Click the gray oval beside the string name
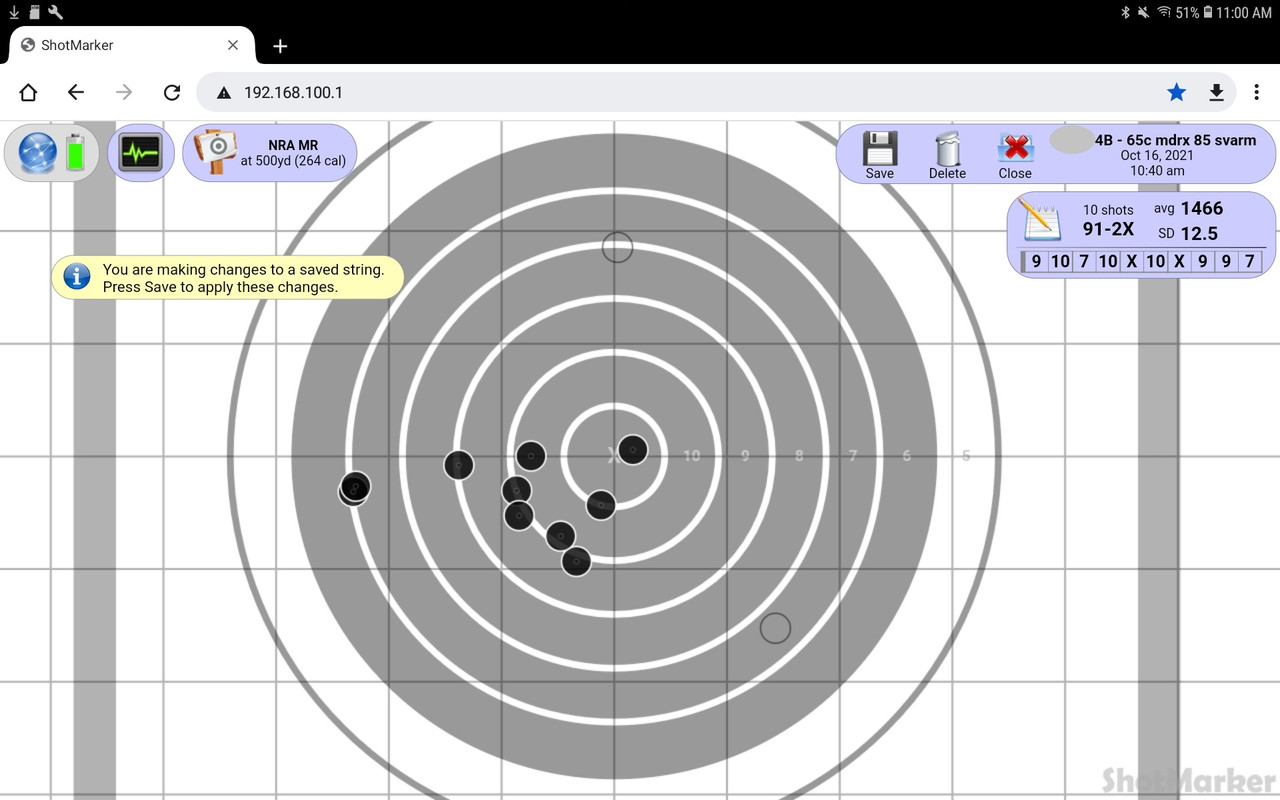1280x800 pixels. pyautogui.click(x=1070, y=140)
